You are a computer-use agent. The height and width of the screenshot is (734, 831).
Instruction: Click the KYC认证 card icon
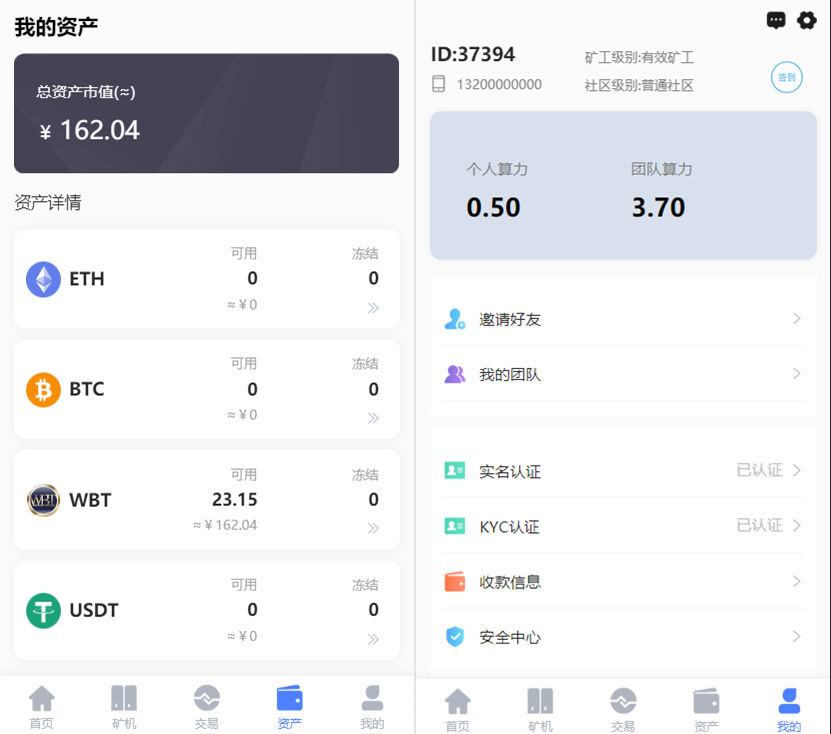click(455, 526)
